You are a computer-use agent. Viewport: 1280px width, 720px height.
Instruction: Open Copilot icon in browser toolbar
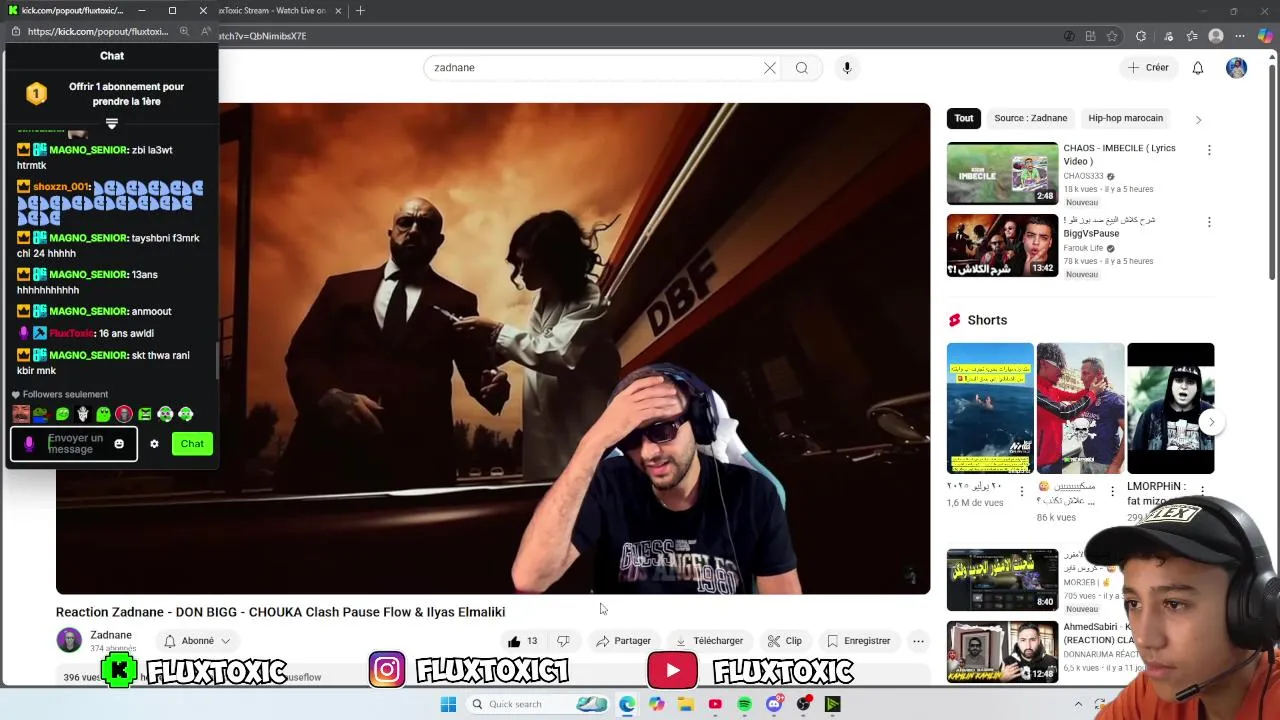coord(1265,36)
